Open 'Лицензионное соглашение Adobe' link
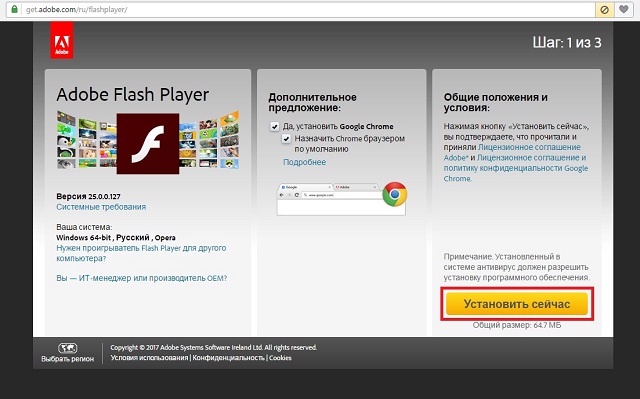 click(x=512, y=152)
